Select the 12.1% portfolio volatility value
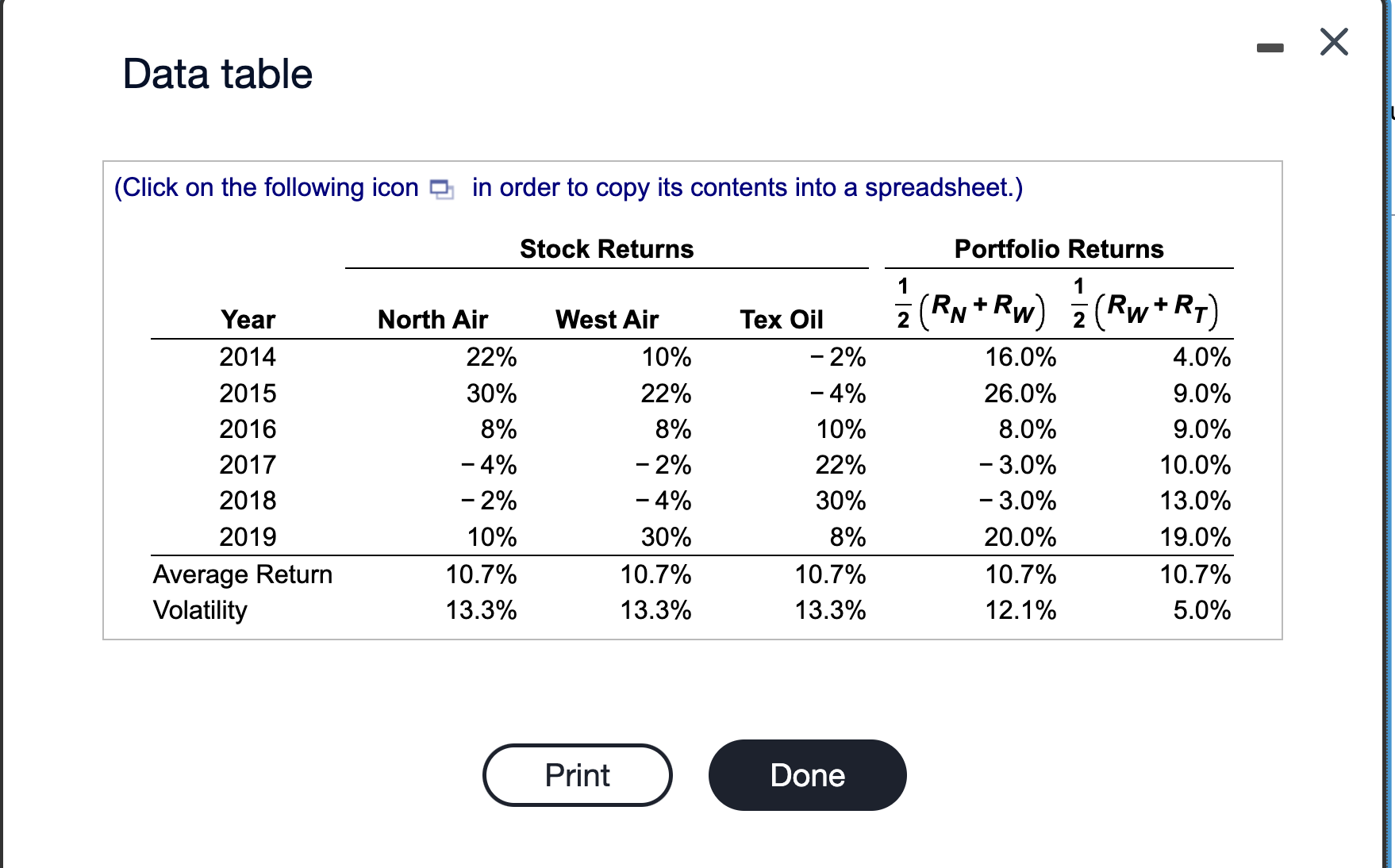 [1021, 610]
